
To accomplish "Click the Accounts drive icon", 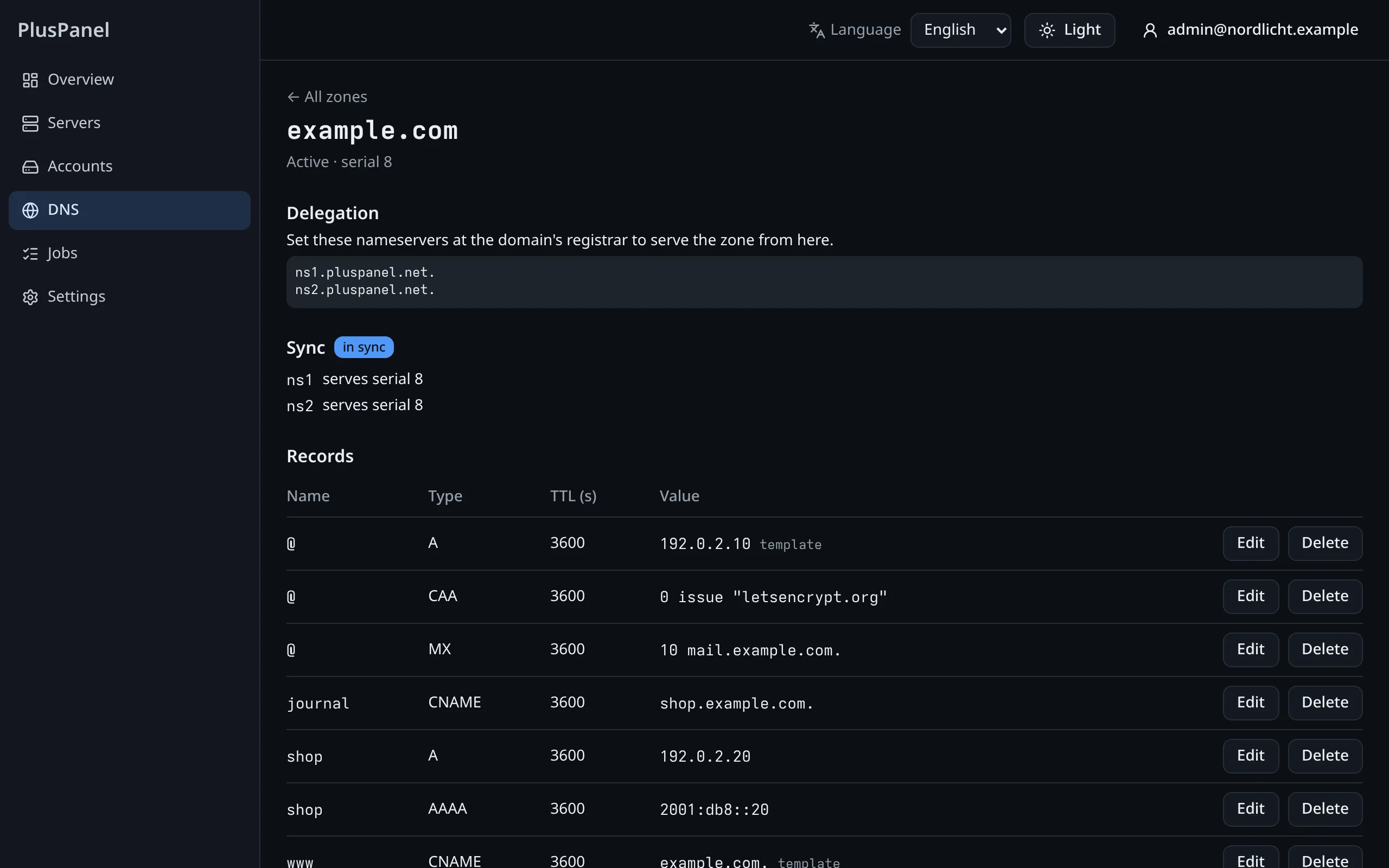I will [30, 167].
